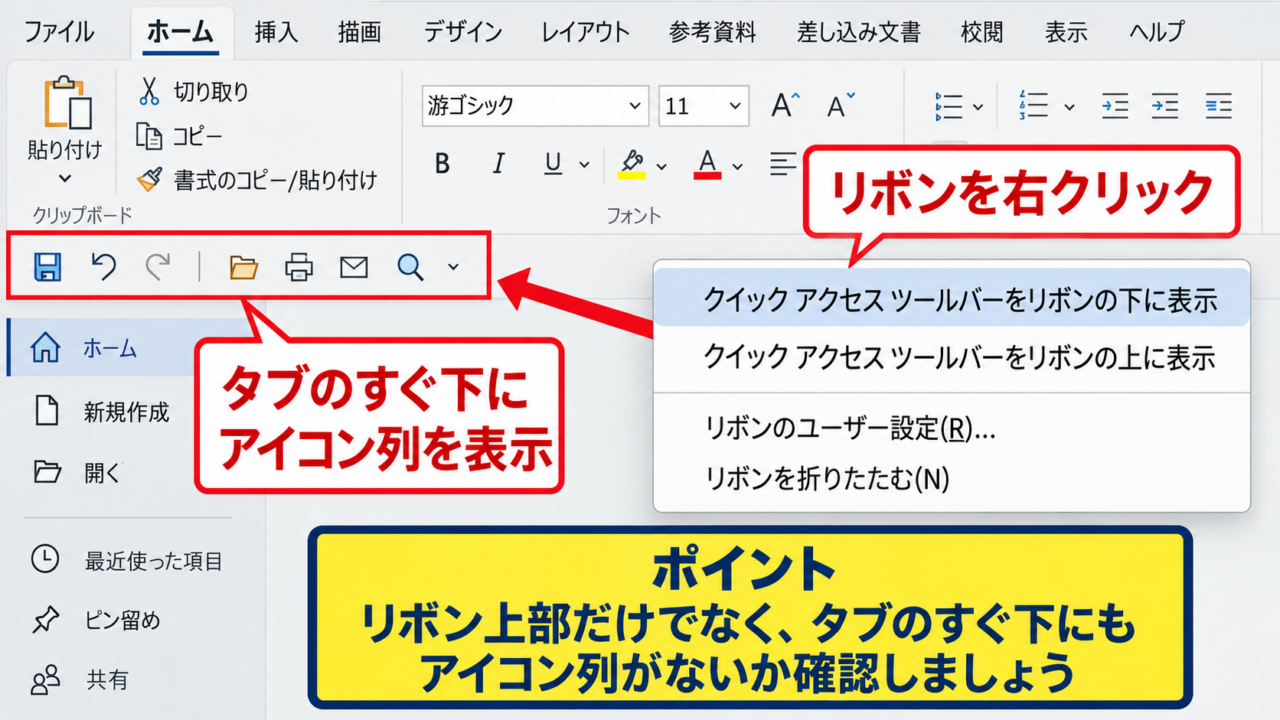Click the Email envelope icon
Image resolution: width=1280 pixels, height=720 pixels.
point(354,267)
